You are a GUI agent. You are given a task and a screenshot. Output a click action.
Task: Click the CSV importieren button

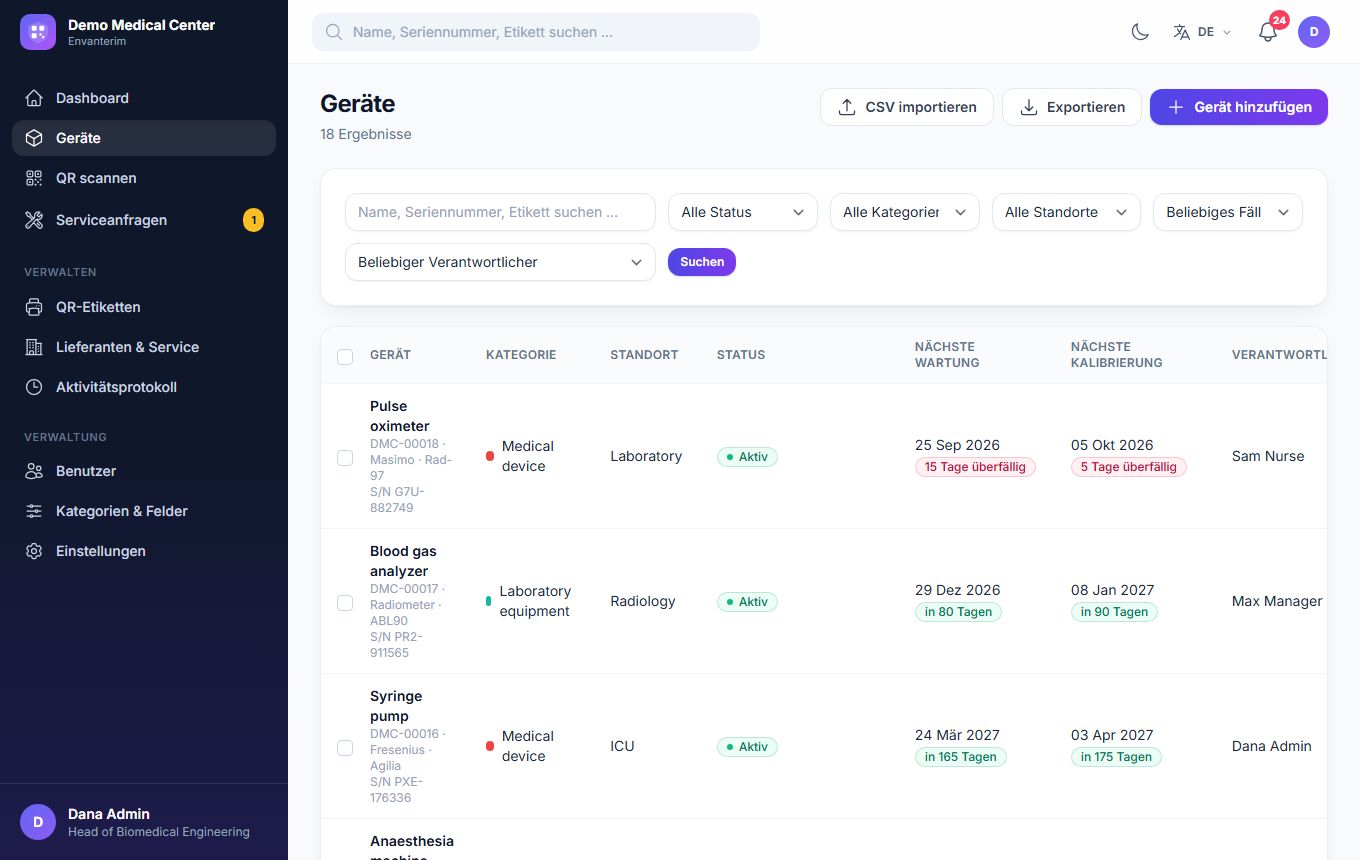907,107
